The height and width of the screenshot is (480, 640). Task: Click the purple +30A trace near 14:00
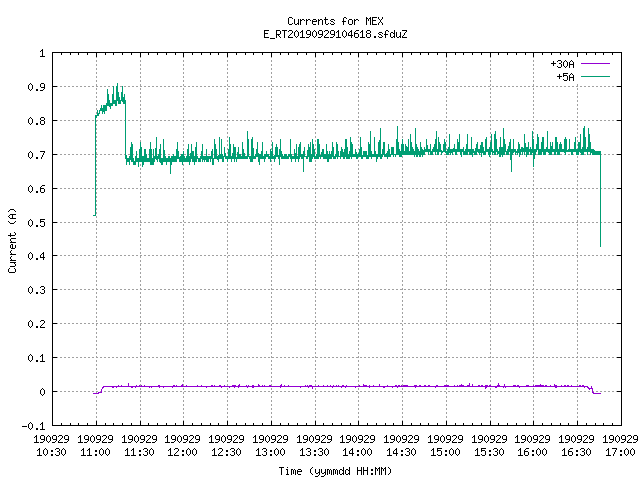click(x=358, y=386)
